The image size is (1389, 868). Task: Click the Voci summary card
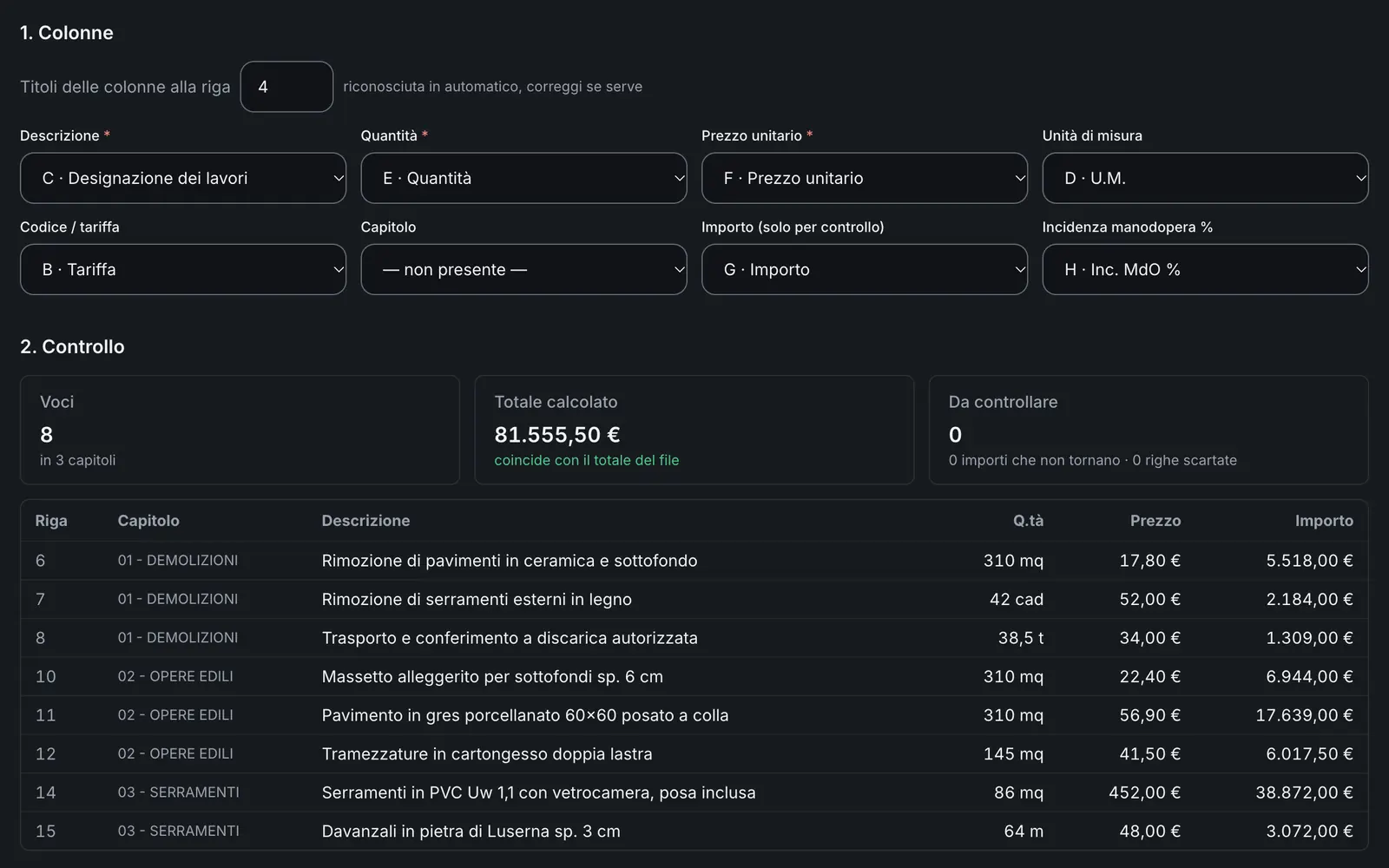click(240, 430)
